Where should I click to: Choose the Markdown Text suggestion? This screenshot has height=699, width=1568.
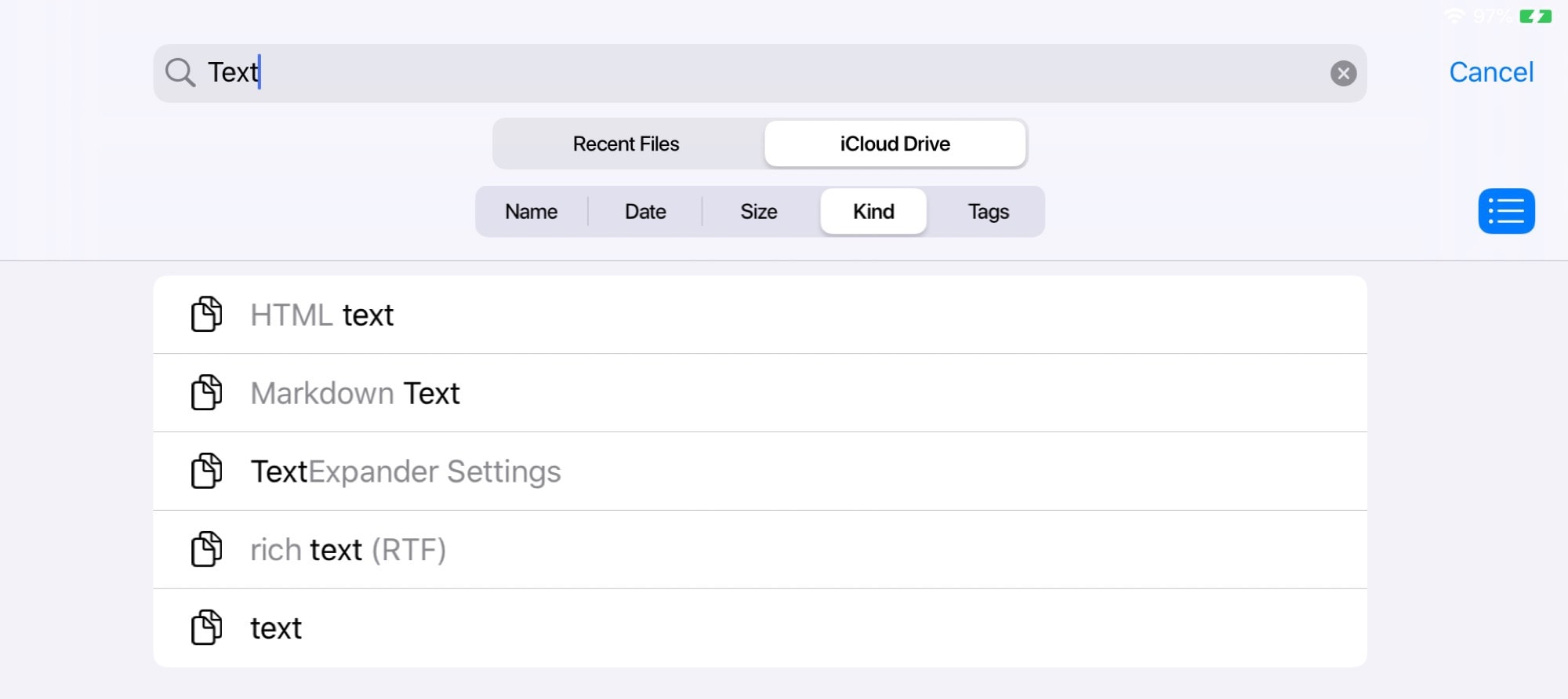[355, 393]
